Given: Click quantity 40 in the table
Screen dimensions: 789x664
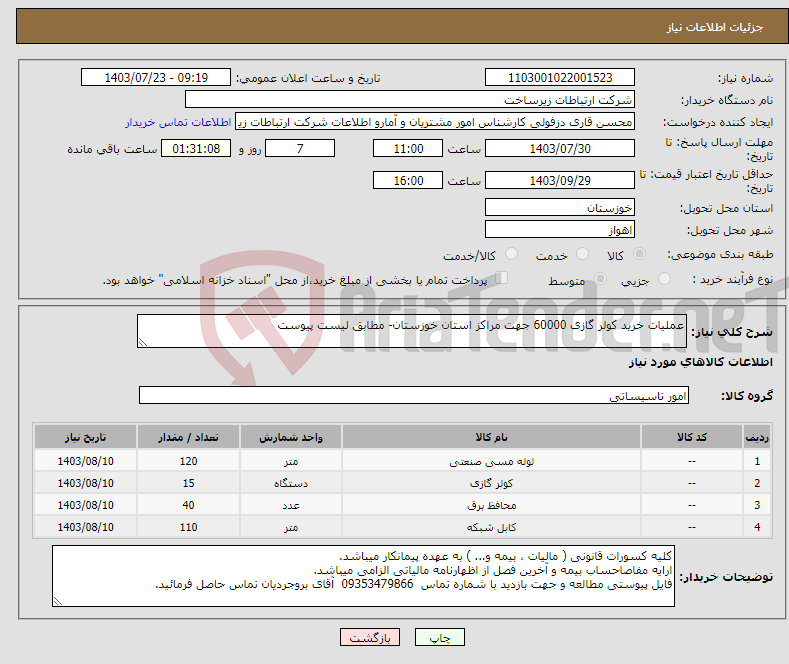Looking at the screenshot, I should pos(188,505).
